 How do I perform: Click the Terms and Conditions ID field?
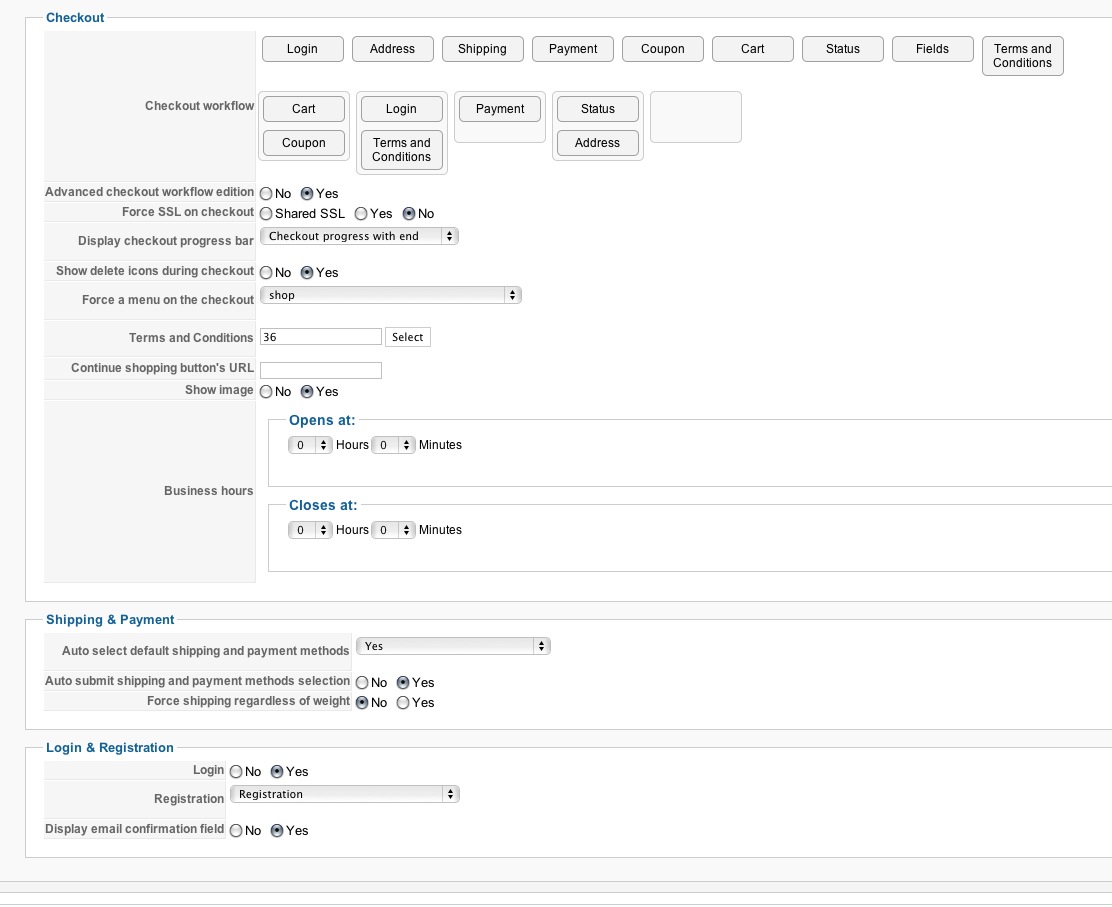click(x=321, y=337)
